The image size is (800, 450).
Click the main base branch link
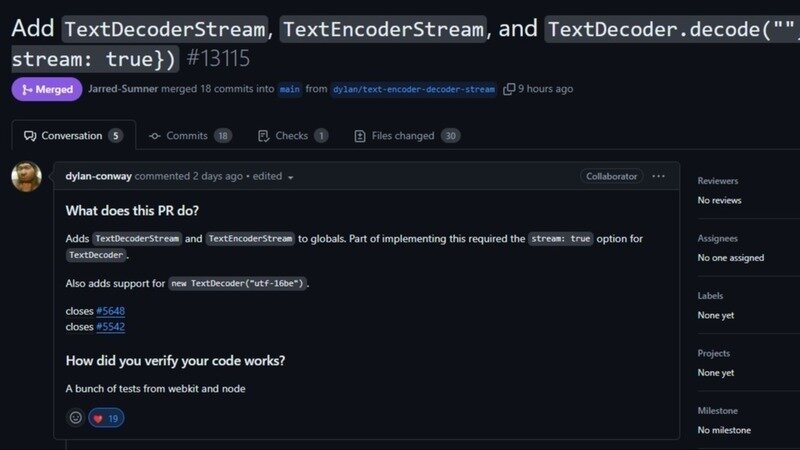290,89
